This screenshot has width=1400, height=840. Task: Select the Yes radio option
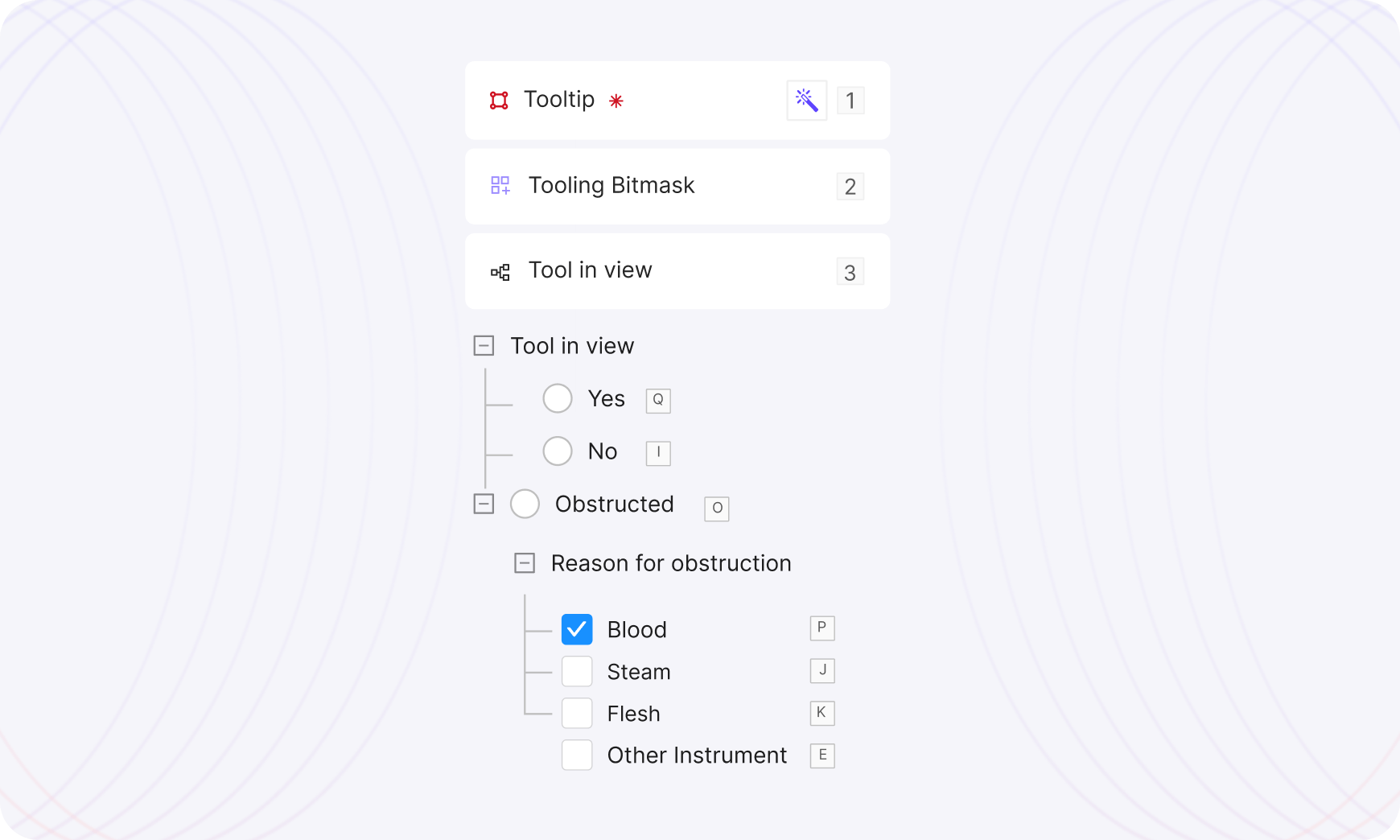(x=558, y=398)
